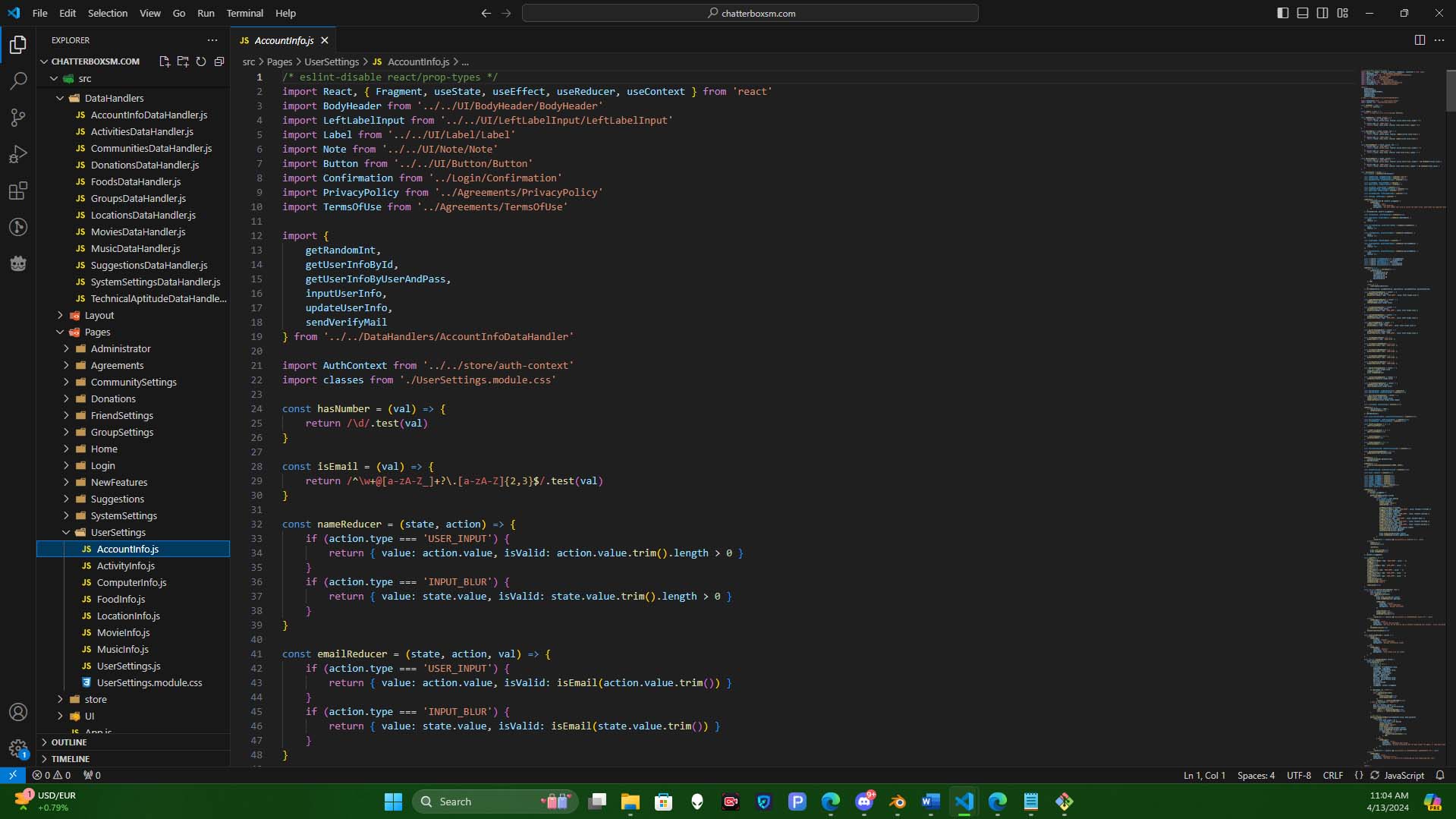The height and width of the screenshot is (819, 1456).
Task: Toggle the primary side bar visibility
Action: [x=1283, y=13]
